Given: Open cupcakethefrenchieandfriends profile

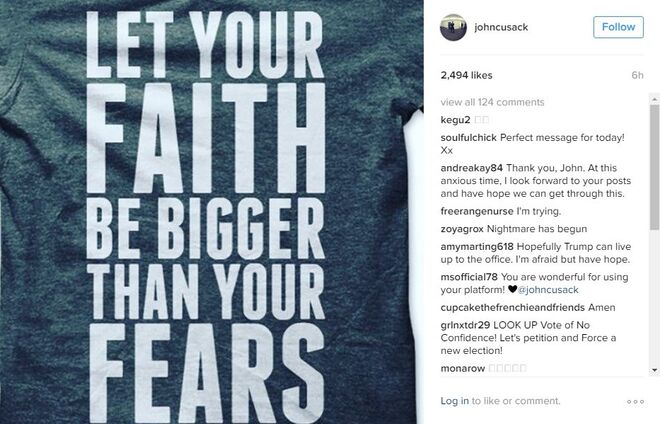Looking at the screenshot, I should 513,308.
